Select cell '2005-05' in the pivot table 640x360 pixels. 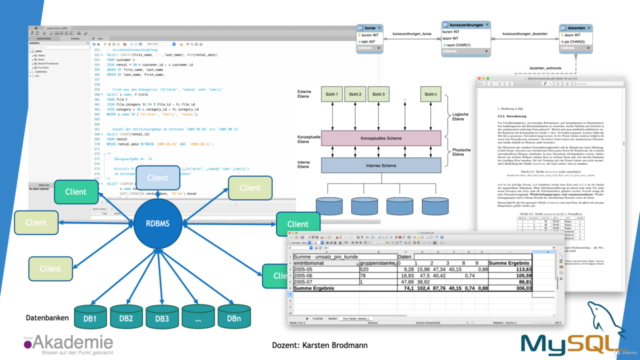click(326, 269)
